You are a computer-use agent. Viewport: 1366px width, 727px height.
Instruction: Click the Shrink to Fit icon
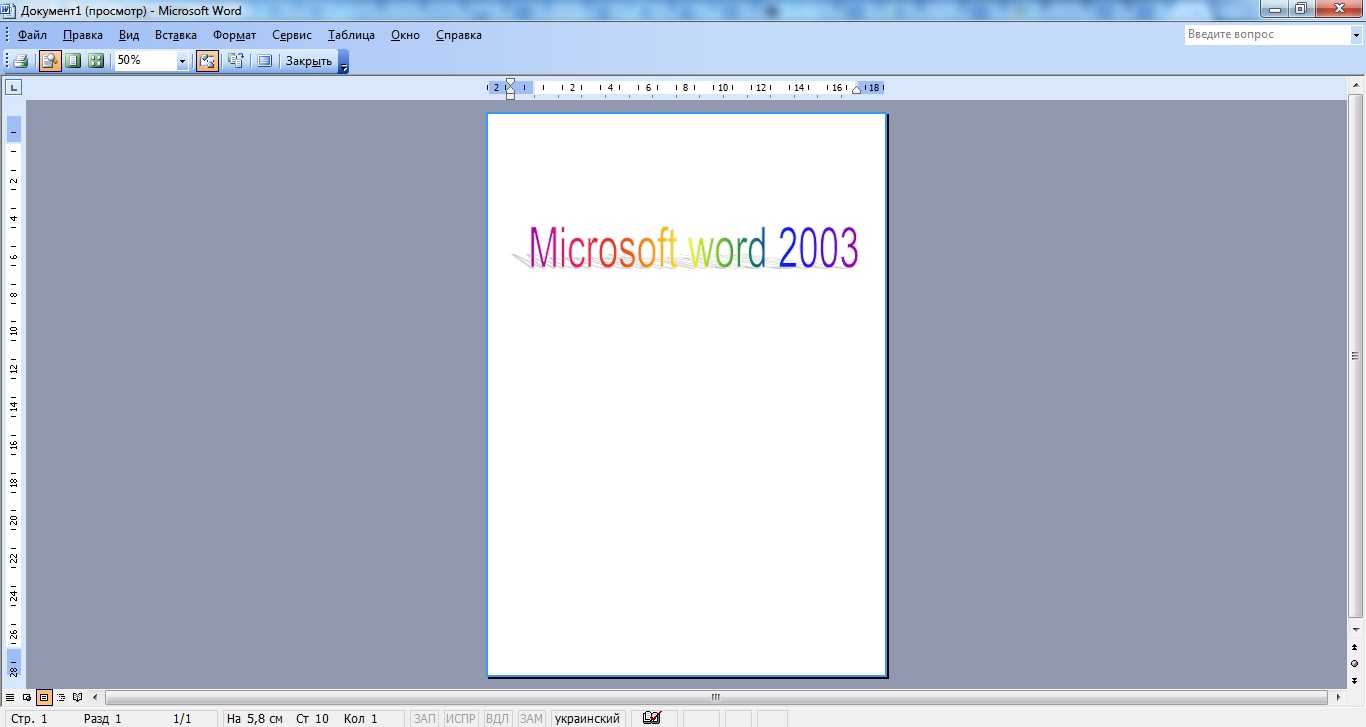[x=236, y=61]
